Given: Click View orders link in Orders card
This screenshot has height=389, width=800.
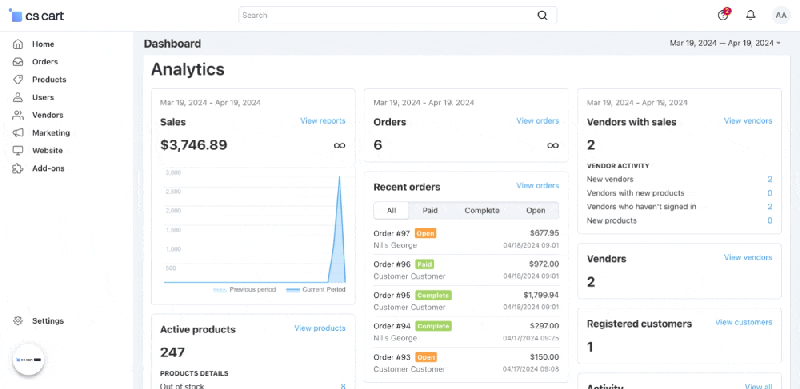Looking at the screenshot, I should [x=538, y=121].
